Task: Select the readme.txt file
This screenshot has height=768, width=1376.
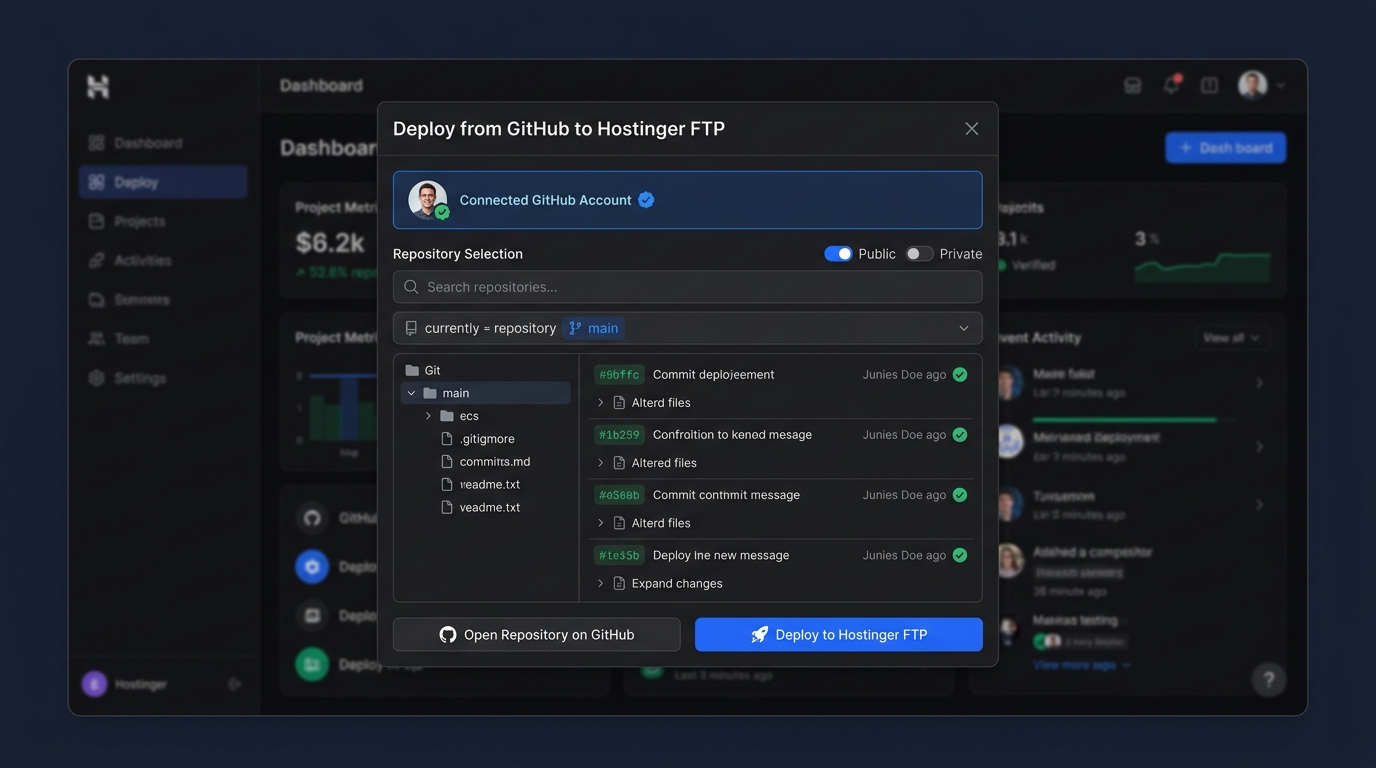Action: (x=481, y=485)
